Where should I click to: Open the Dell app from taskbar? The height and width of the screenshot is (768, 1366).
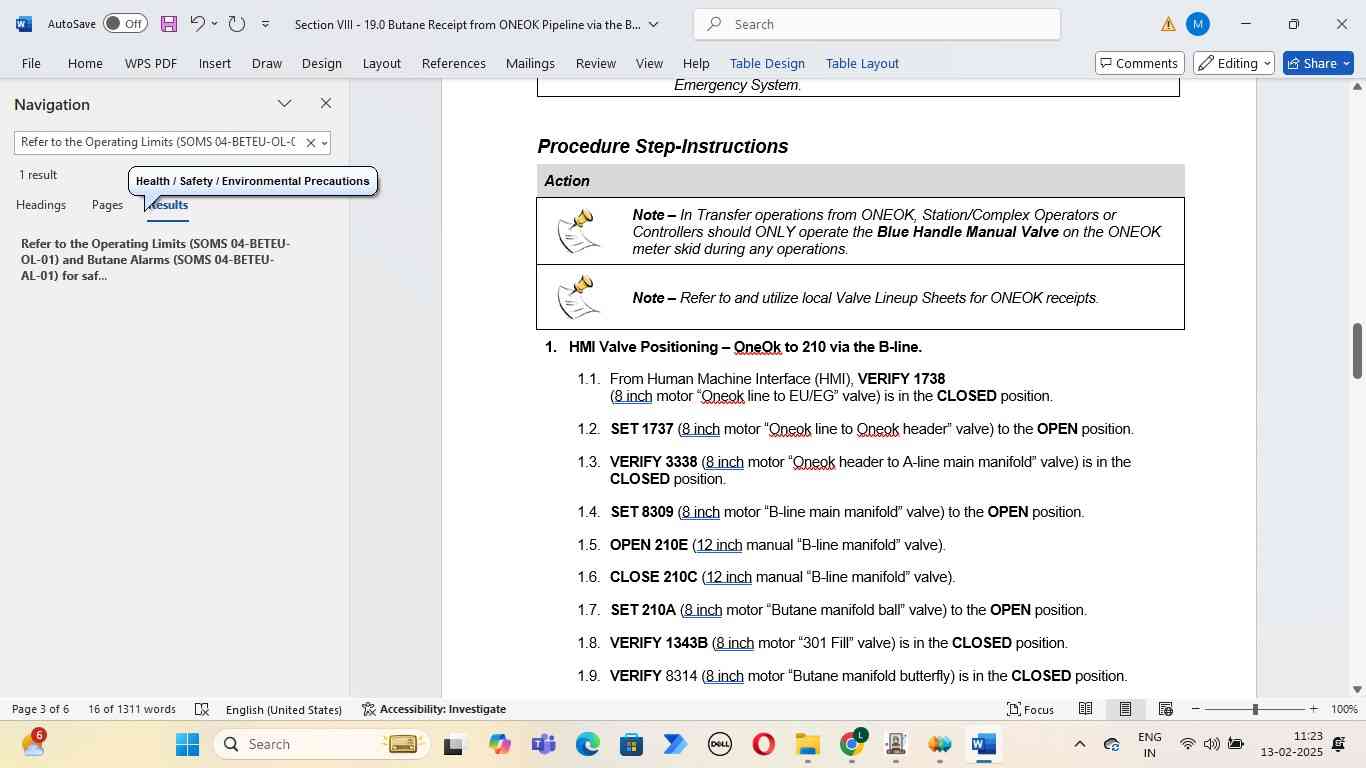719,745
